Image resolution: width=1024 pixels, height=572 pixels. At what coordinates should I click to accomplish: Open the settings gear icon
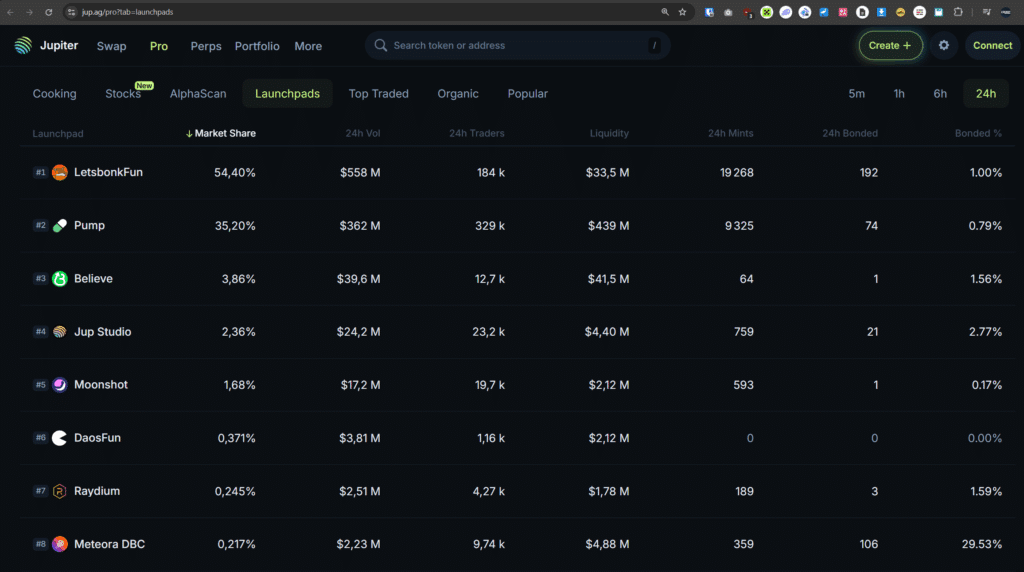(x=944, y=45)
